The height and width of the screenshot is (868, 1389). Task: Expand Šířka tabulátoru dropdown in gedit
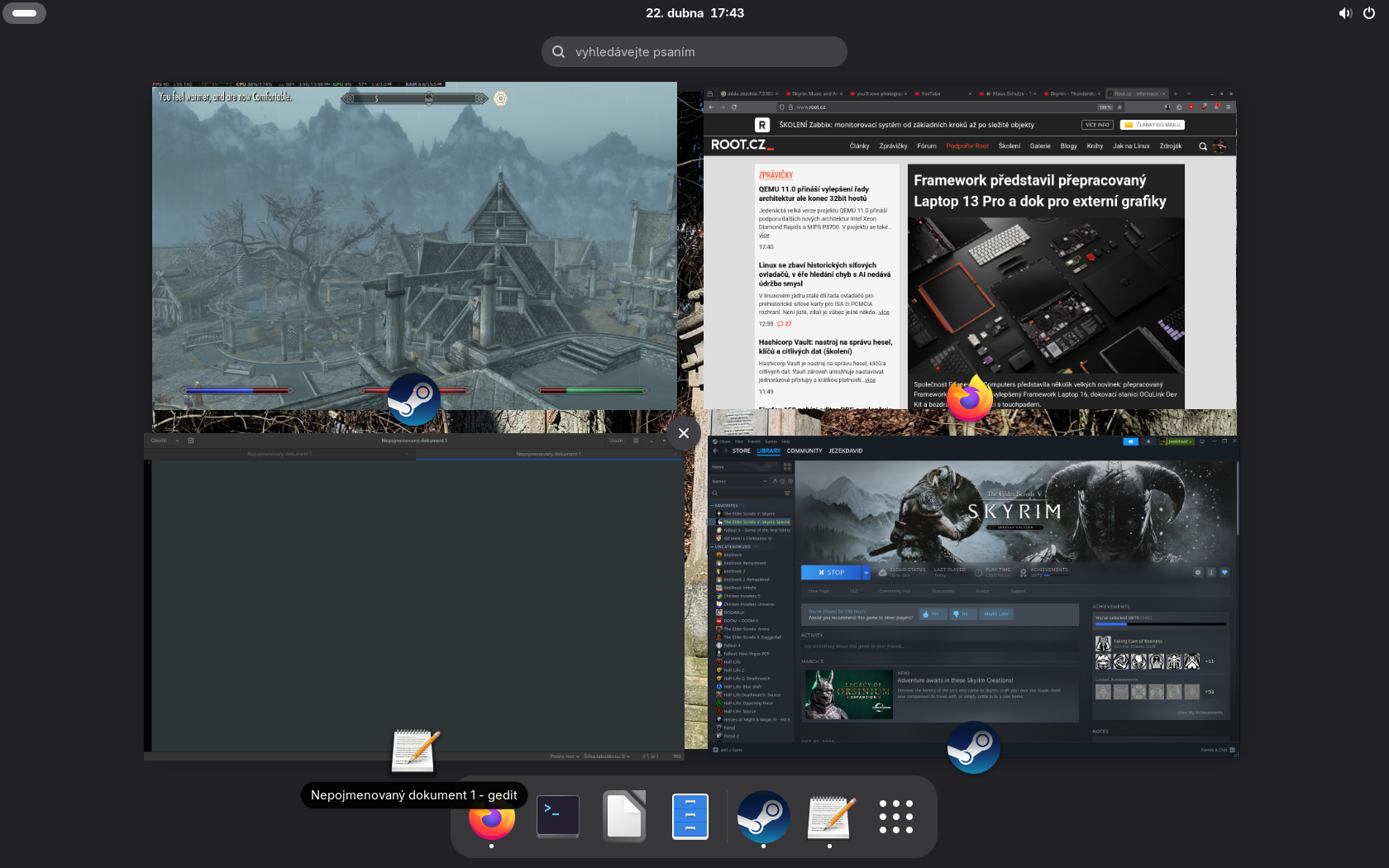[607, 756]
